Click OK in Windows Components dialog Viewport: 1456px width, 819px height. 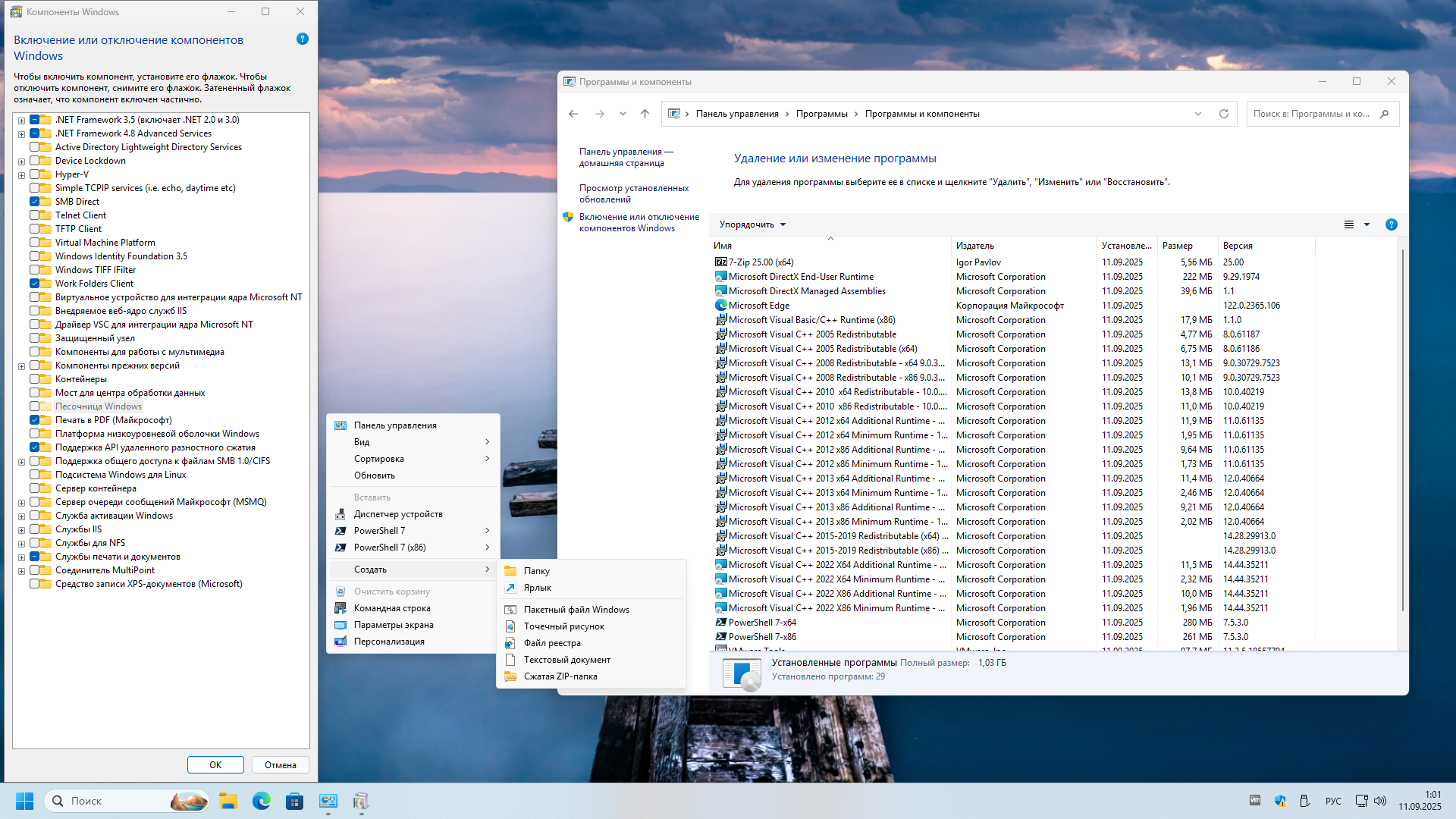coord(215,764)
